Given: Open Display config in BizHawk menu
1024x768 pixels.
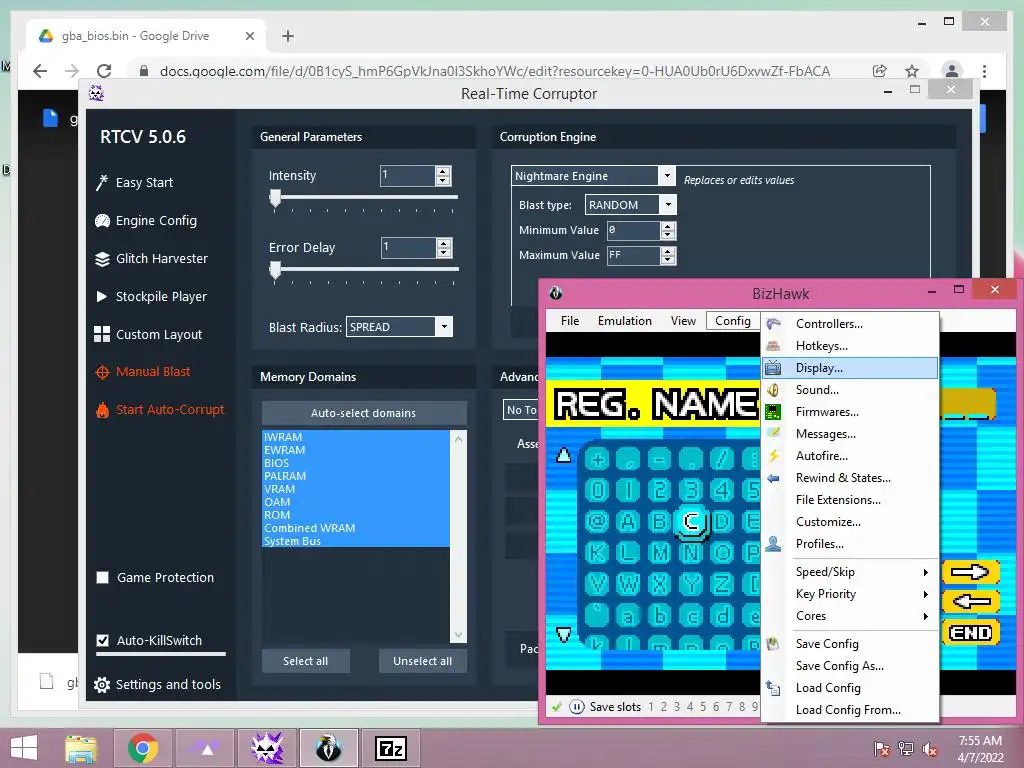Looking at the screenshot, I should coord(850,368).
